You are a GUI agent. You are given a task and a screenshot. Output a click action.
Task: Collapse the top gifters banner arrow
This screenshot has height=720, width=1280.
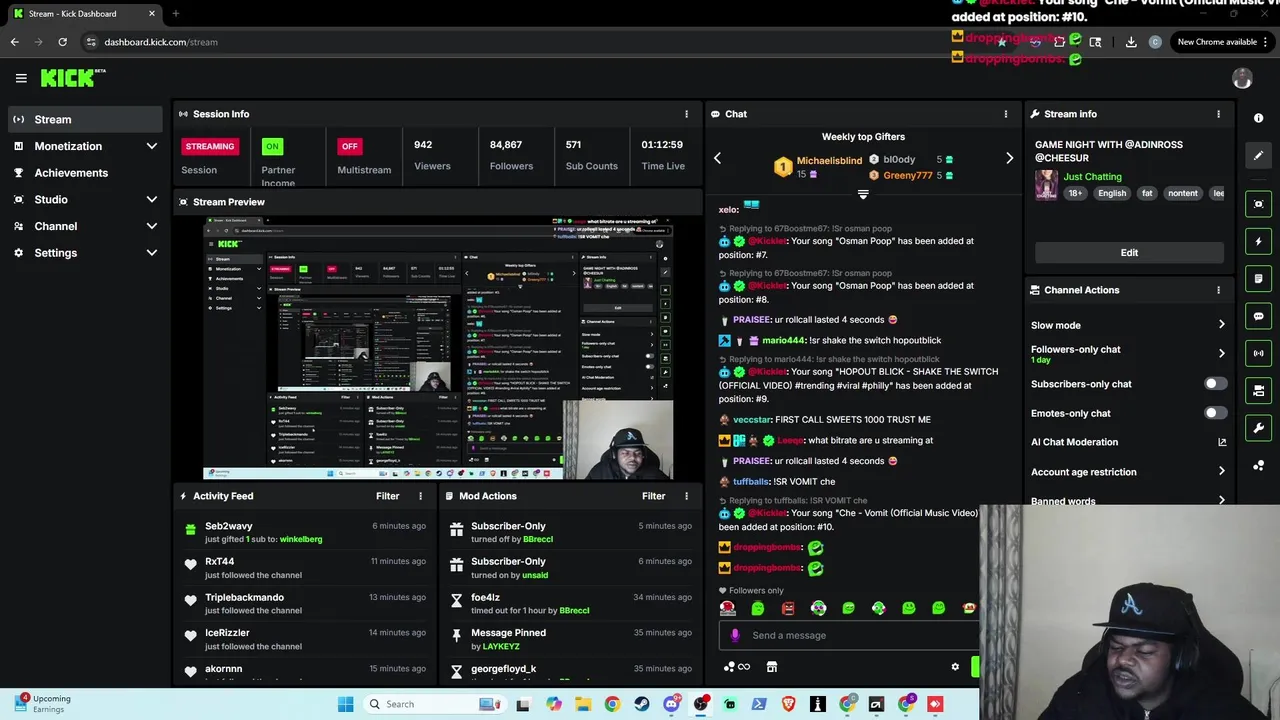coord(863,195)
